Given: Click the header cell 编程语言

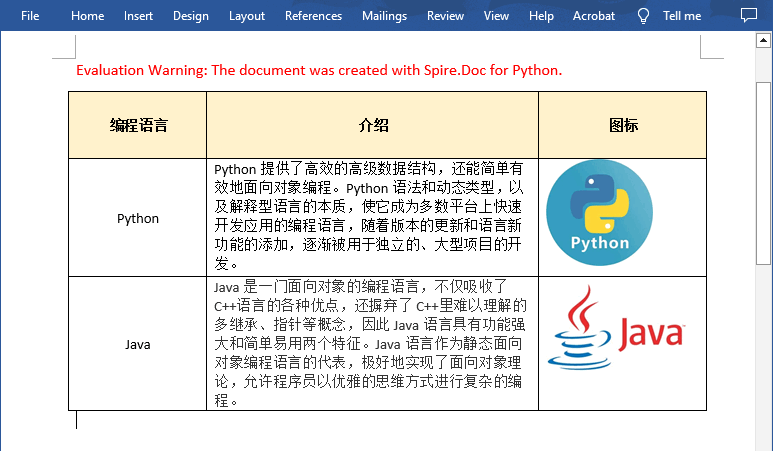Looking at the screenshot, I should [x=138, y=125].
